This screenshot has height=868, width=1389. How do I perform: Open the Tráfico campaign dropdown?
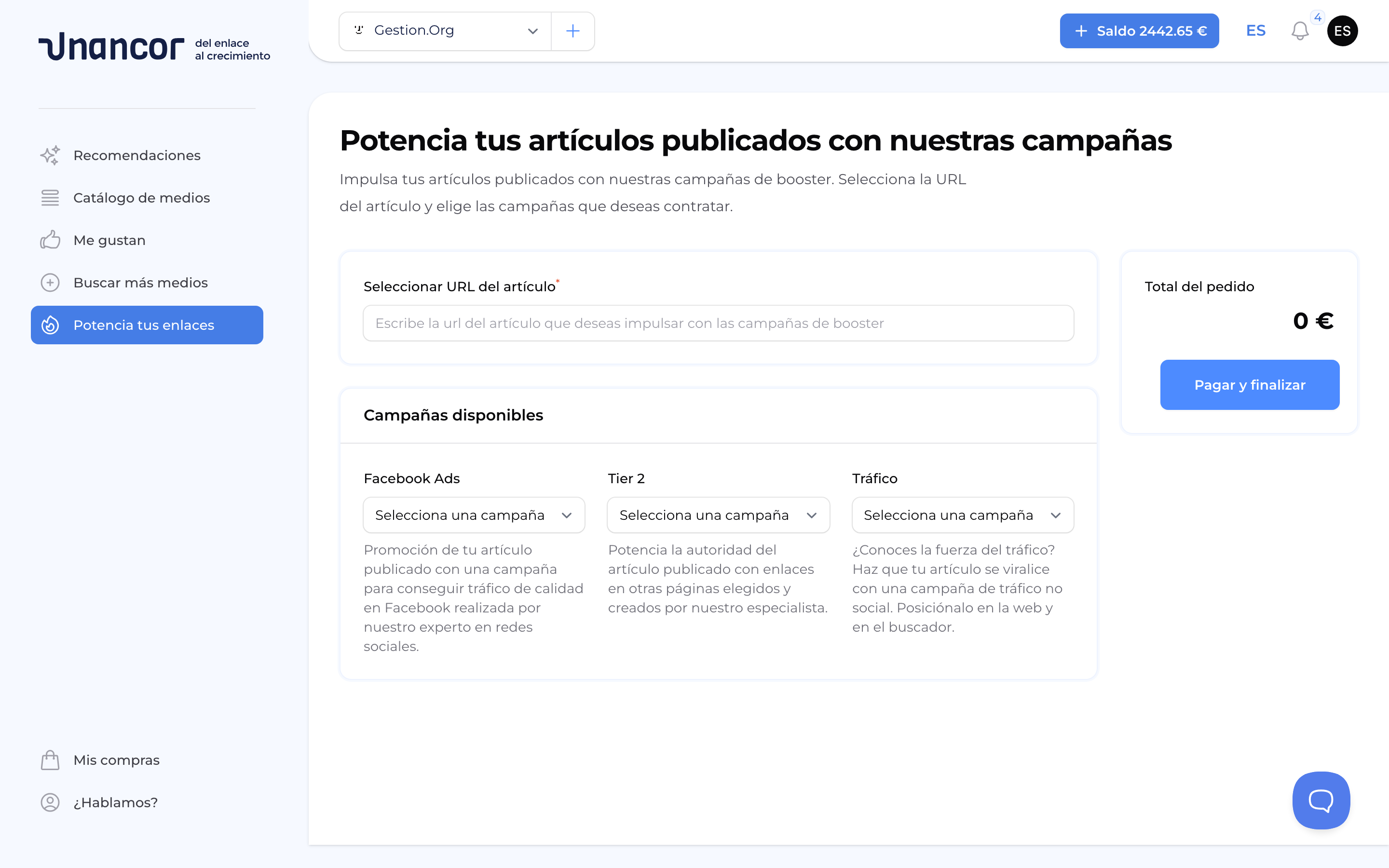coord(962,515)
